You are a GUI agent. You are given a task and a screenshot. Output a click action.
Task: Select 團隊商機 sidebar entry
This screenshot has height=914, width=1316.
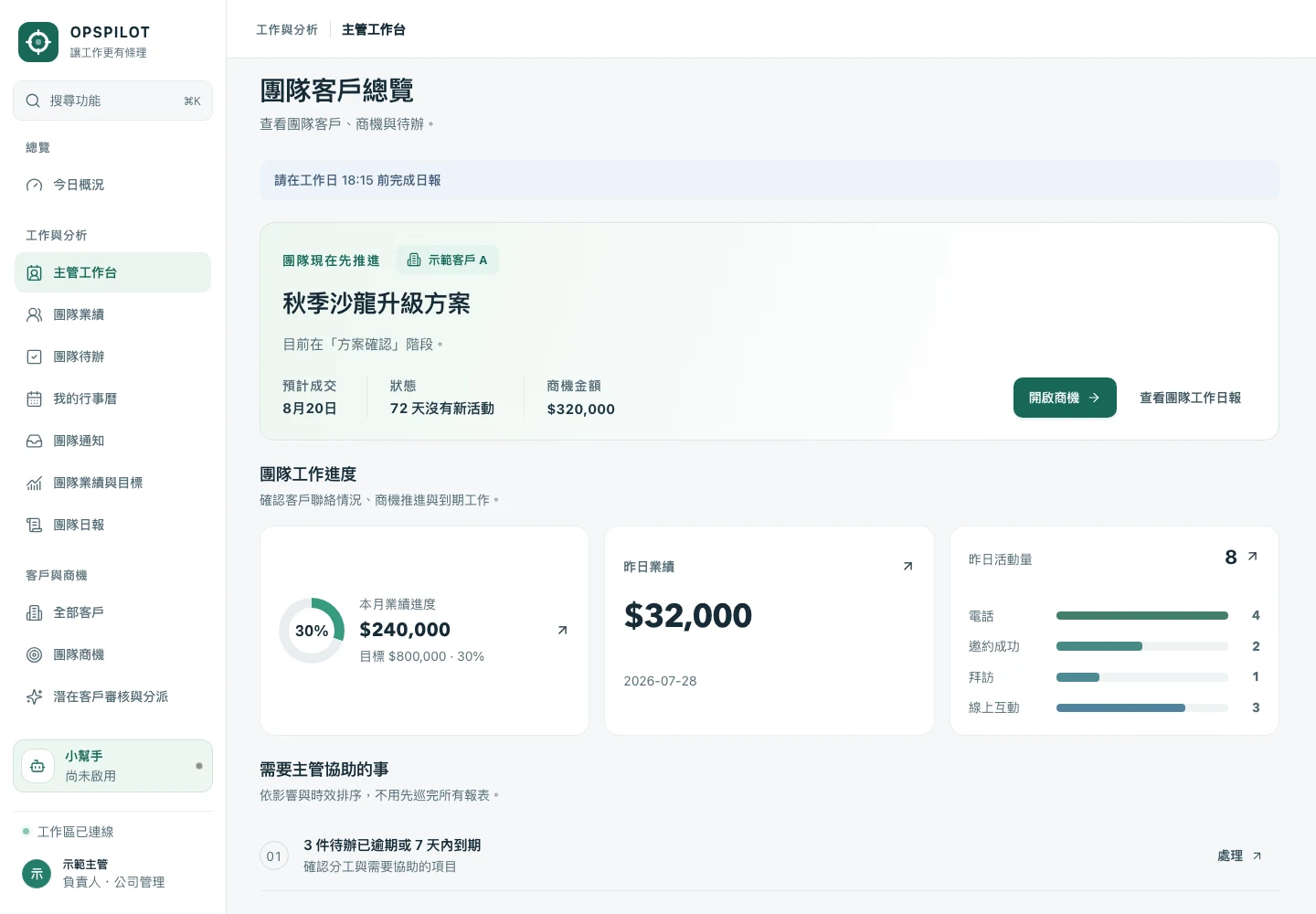click(x=112, y=654)
